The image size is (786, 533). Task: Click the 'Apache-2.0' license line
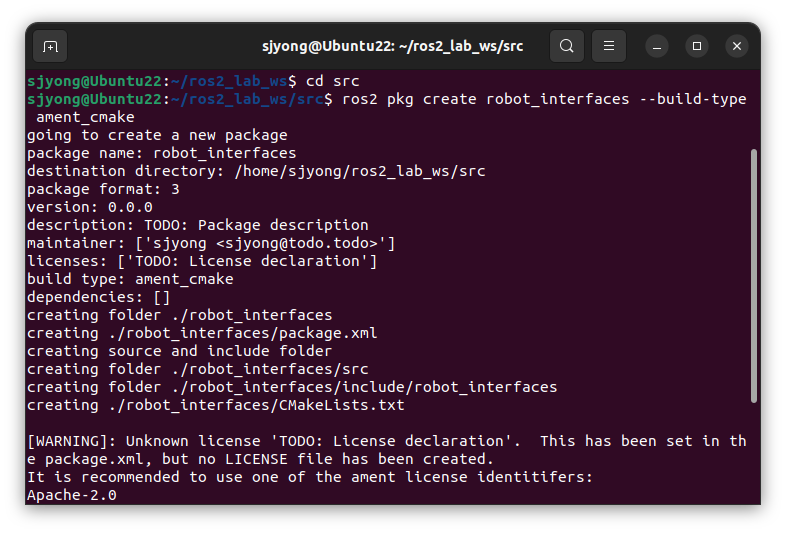72,496
